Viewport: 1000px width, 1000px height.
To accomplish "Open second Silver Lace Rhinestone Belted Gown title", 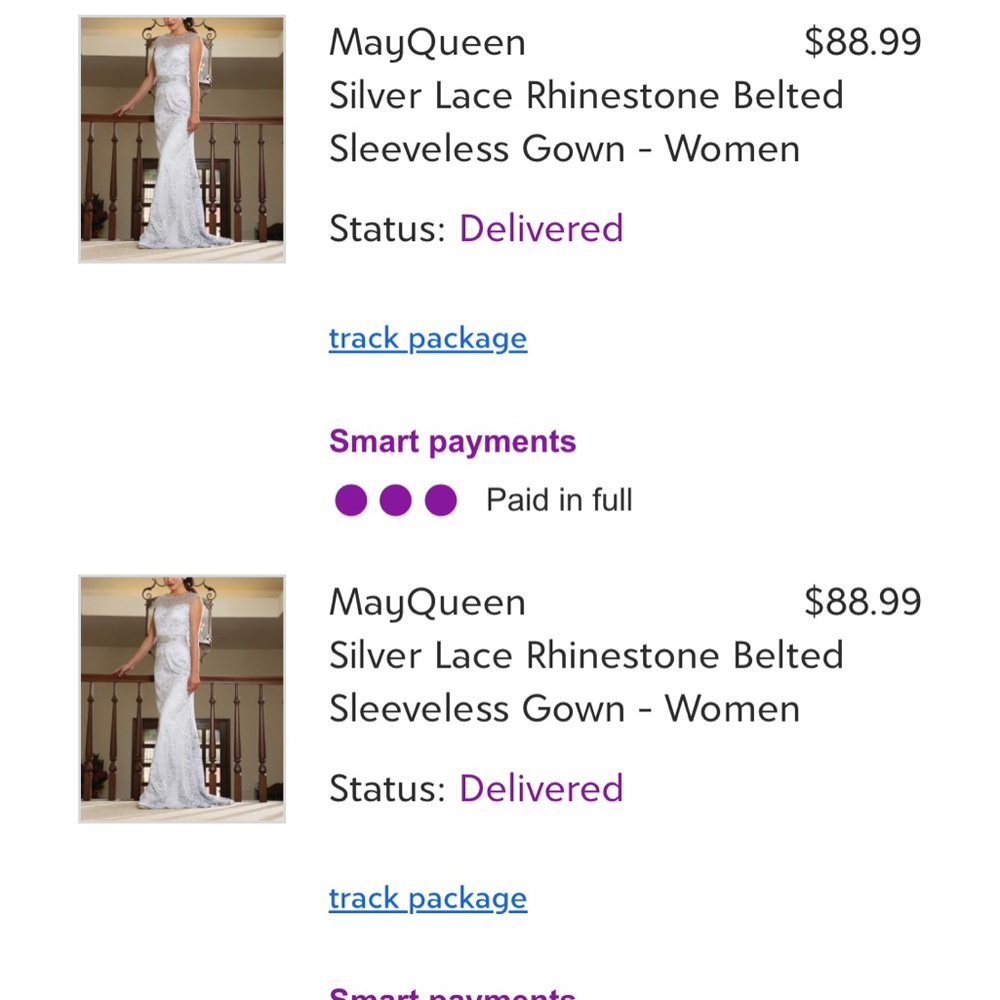I will 586,682.
